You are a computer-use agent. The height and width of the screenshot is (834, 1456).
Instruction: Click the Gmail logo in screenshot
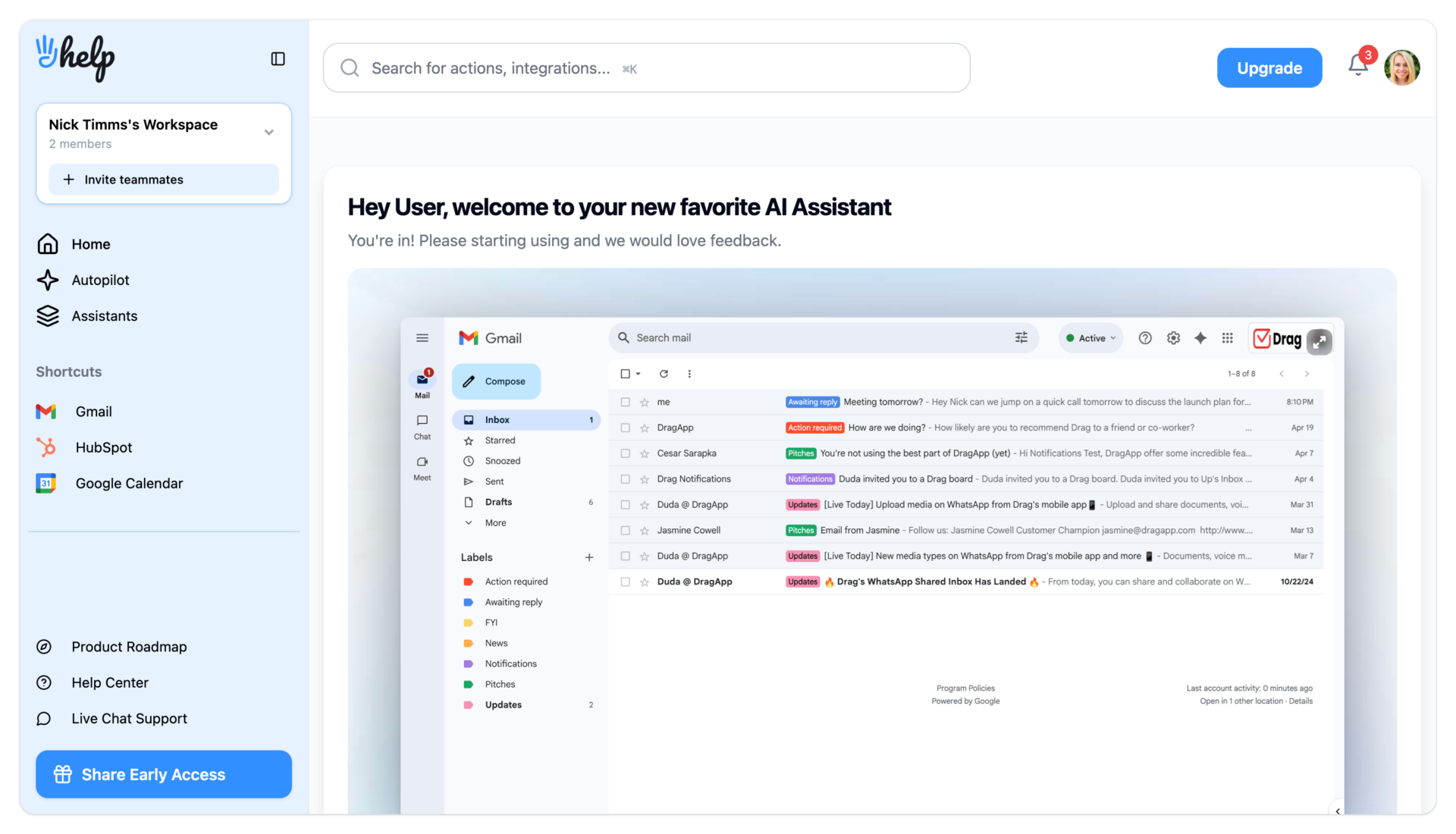pyautogui.click(x=490, y=338)
